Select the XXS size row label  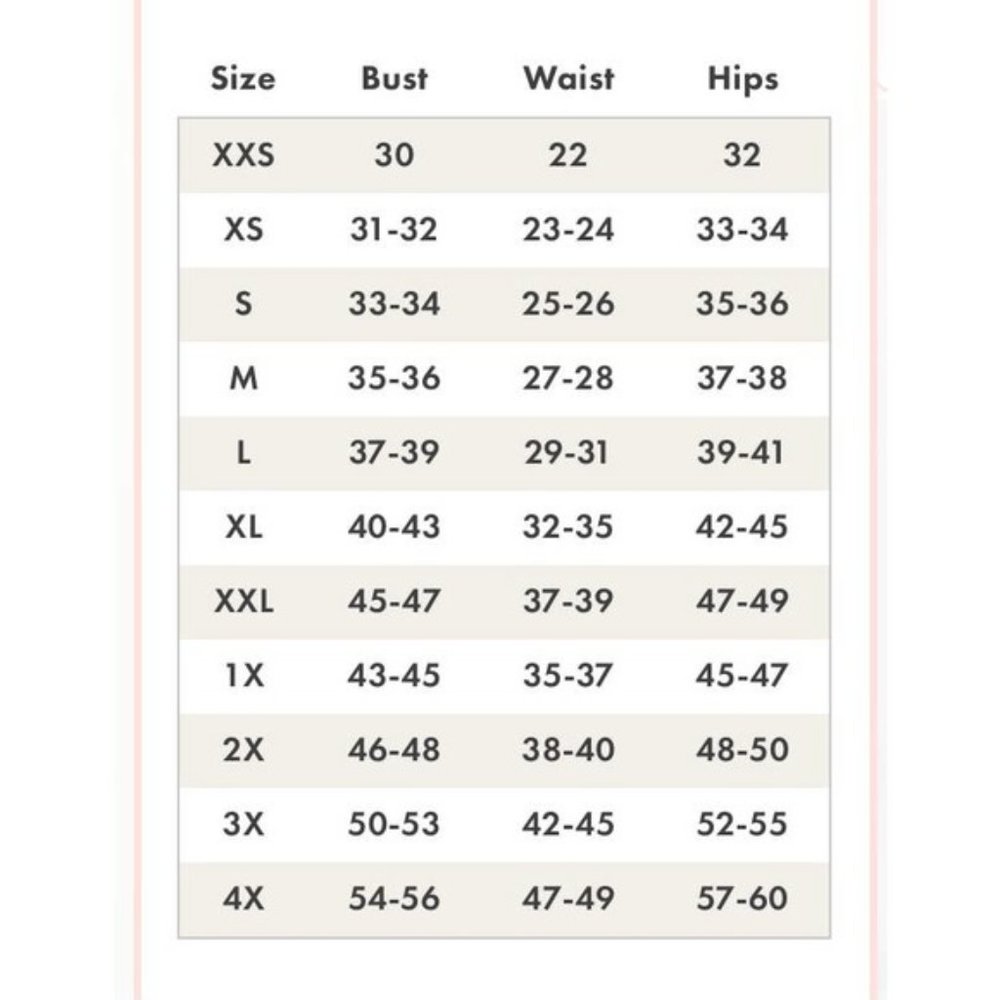pyautogui.click(x=243, y=155)
